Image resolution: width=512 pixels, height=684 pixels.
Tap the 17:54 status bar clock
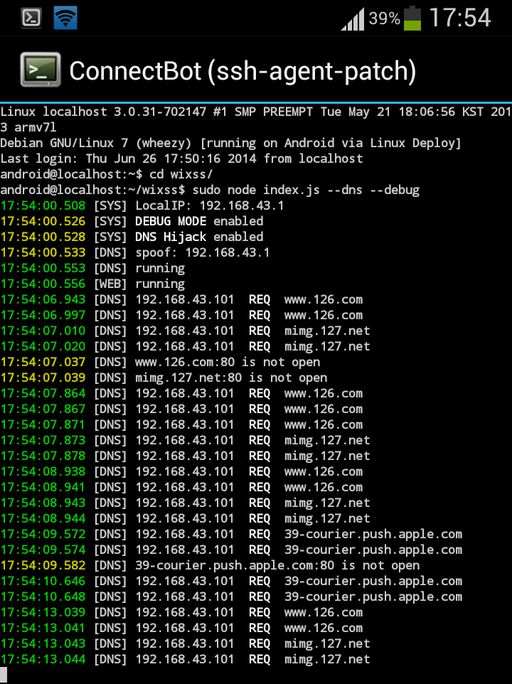pyautogui.click(x=460, y=18)
